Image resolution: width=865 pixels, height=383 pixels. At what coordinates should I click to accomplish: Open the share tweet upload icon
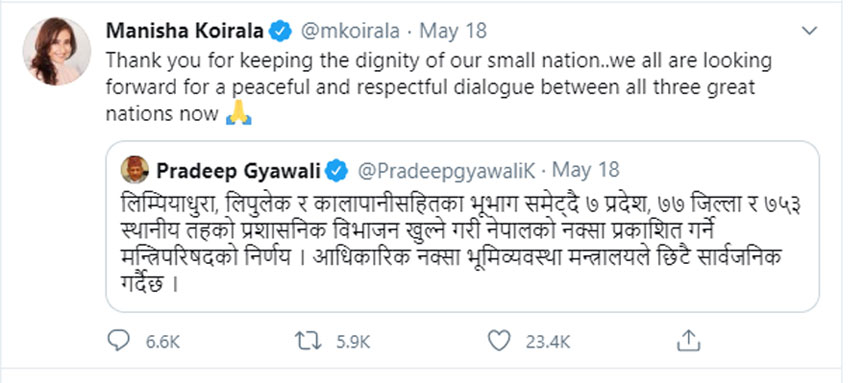click(x=688, y=341)
